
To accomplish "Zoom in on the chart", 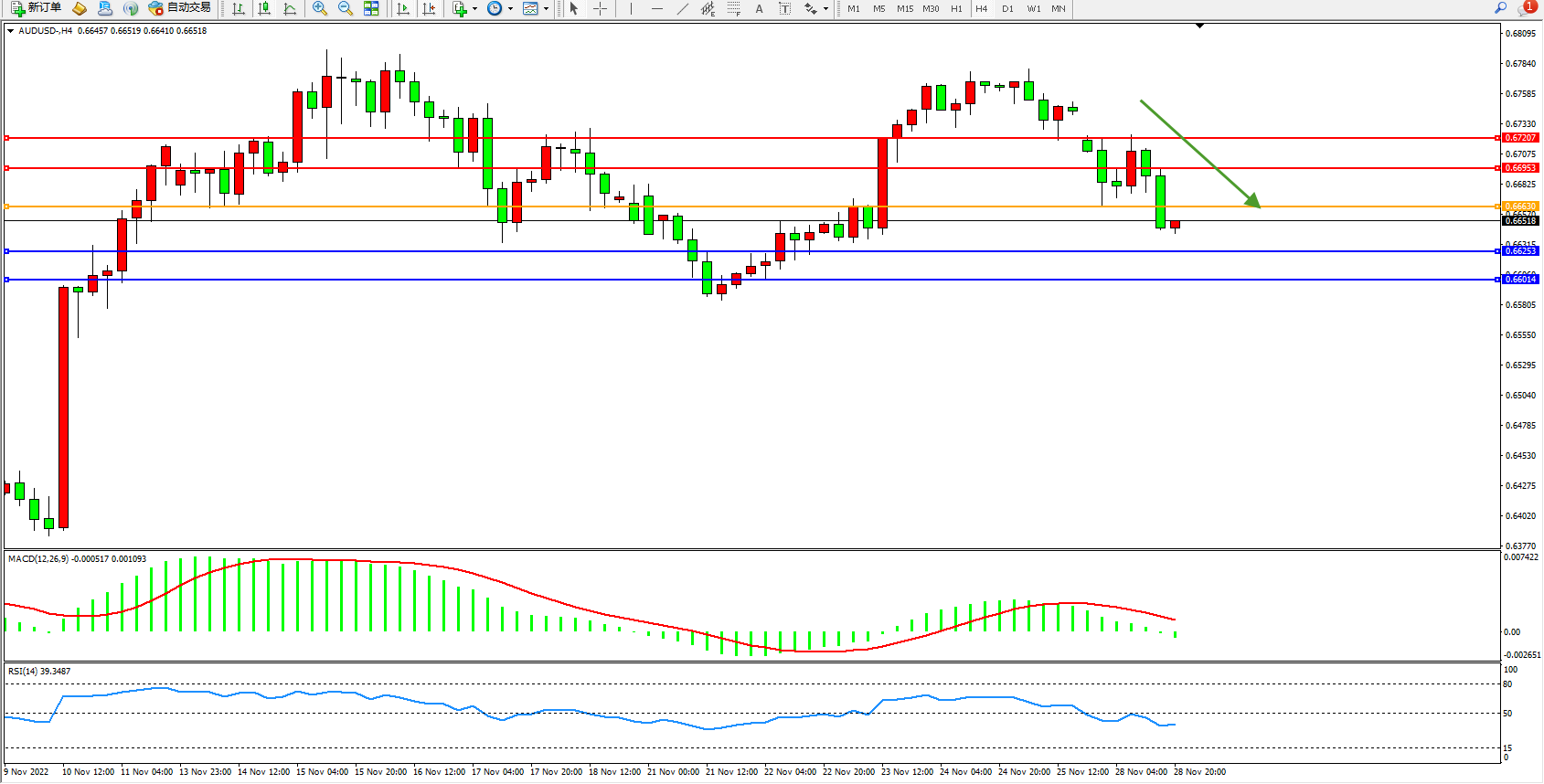I will (319, 8).
